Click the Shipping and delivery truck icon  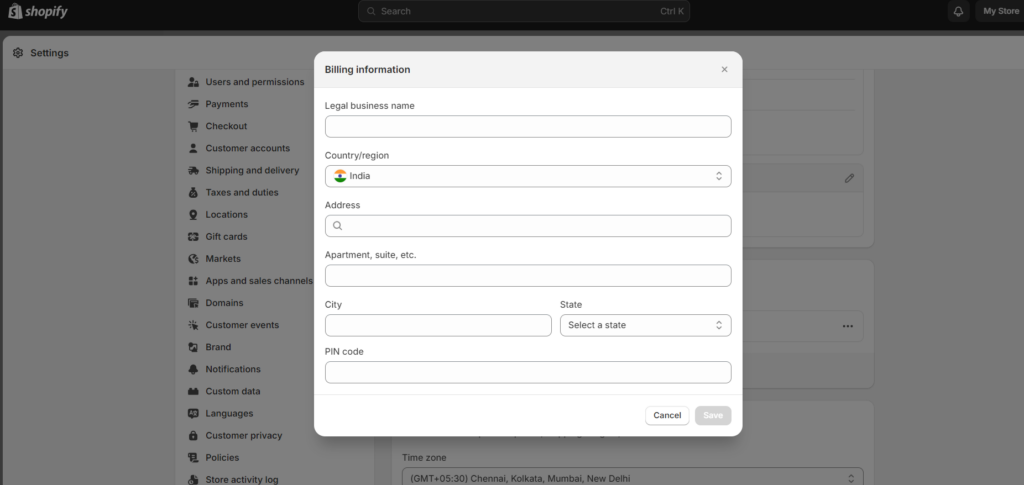[193, 170]
